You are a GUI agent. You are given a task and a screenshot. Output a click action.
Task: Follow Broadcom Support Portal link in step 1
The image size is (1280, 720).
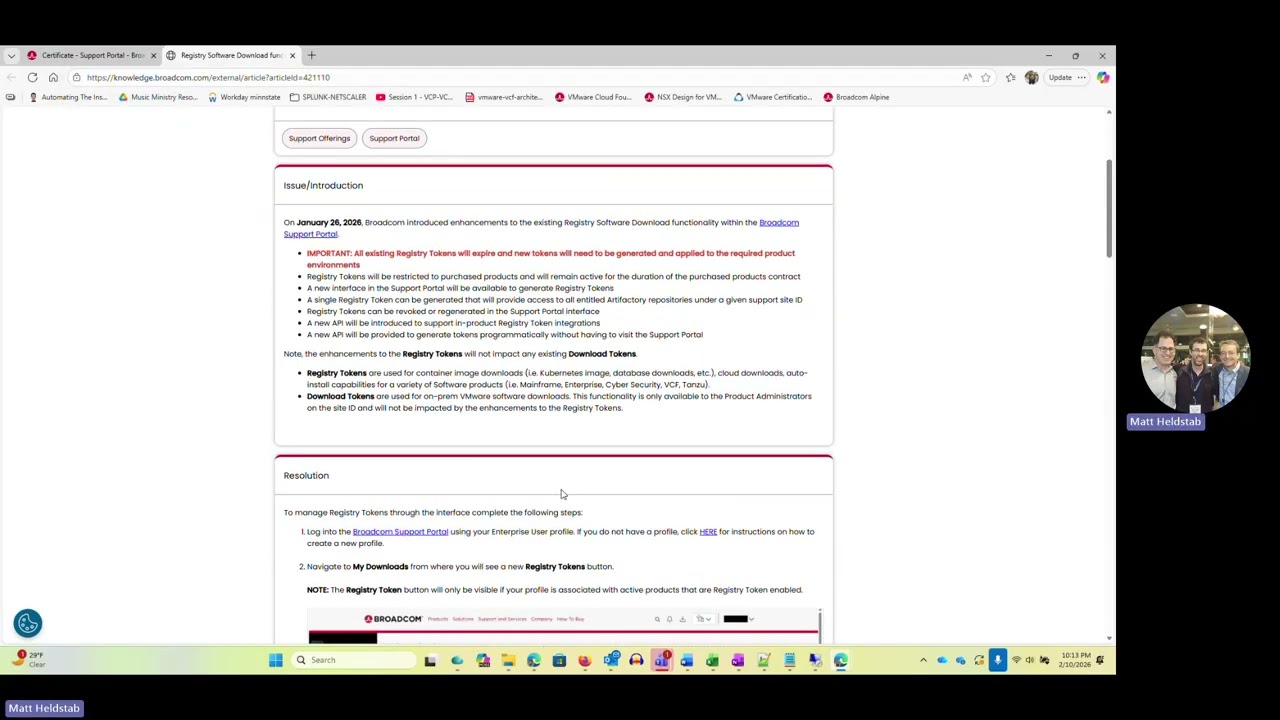click(400, 532)
